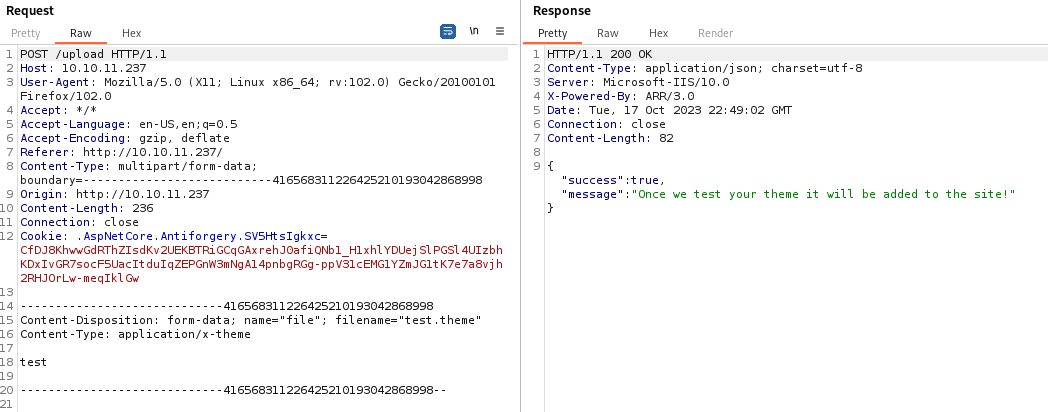Viewport: 1048px width, 412px height.
Task: Toggle line wrap icon in Request panel
Action: click(448, 32)
